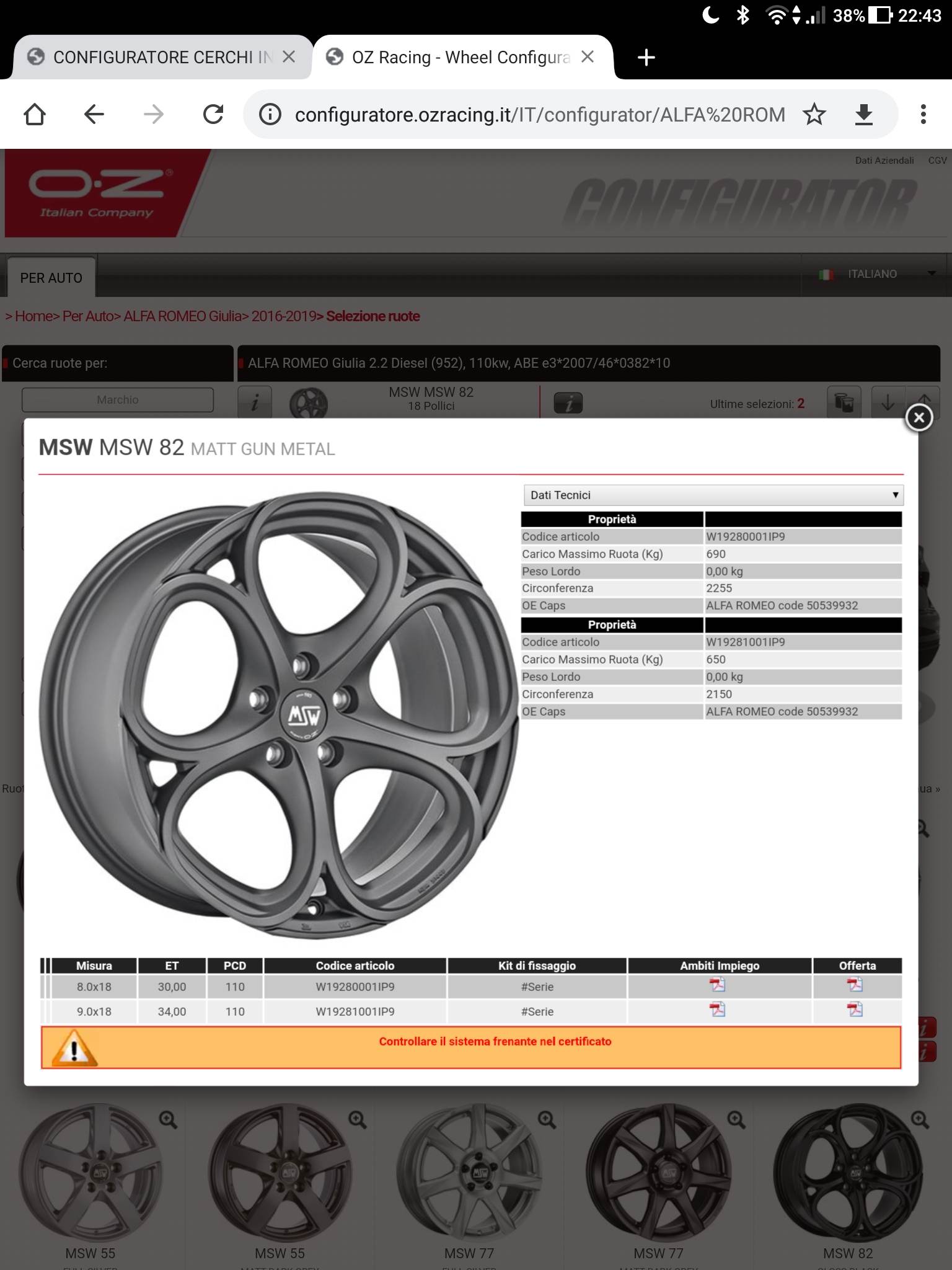Open Offerta PDF for 8.0x18 row

coord(855,985)
